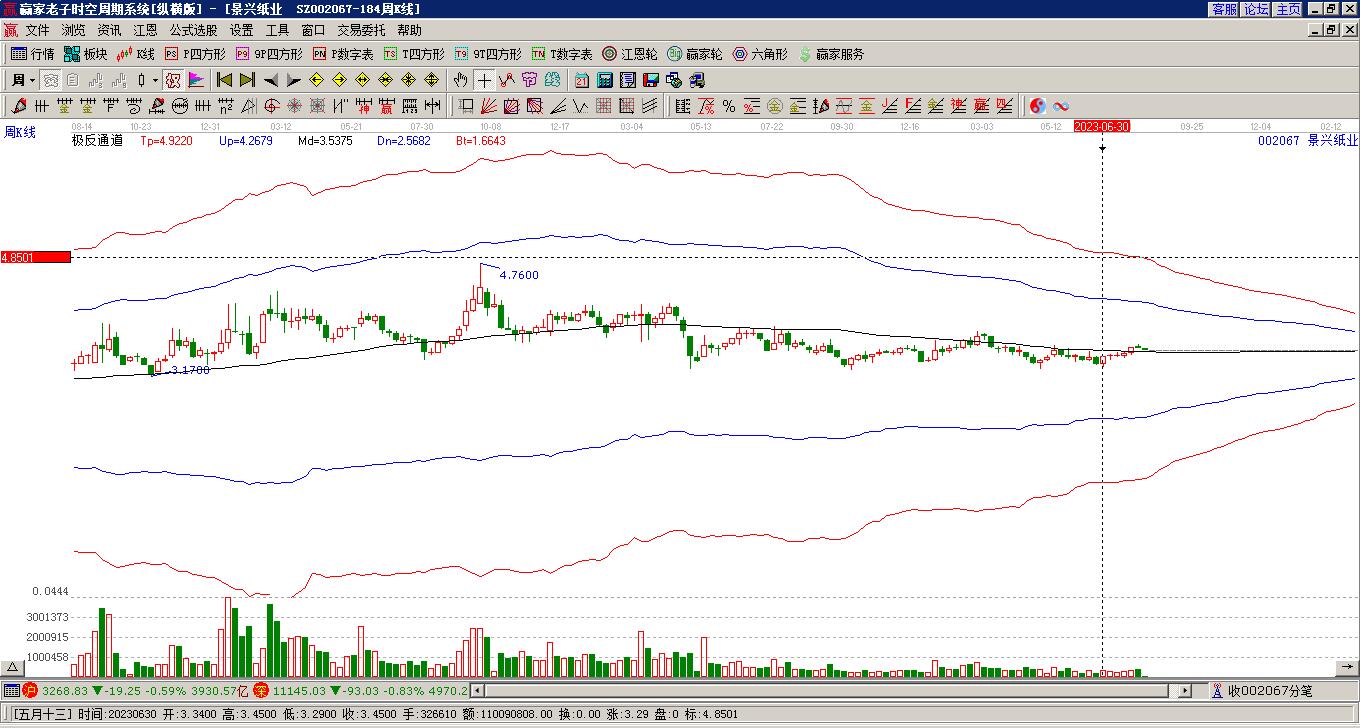
Task: Toggle the crosshair cursor tool
Action: tap(484, 80)
